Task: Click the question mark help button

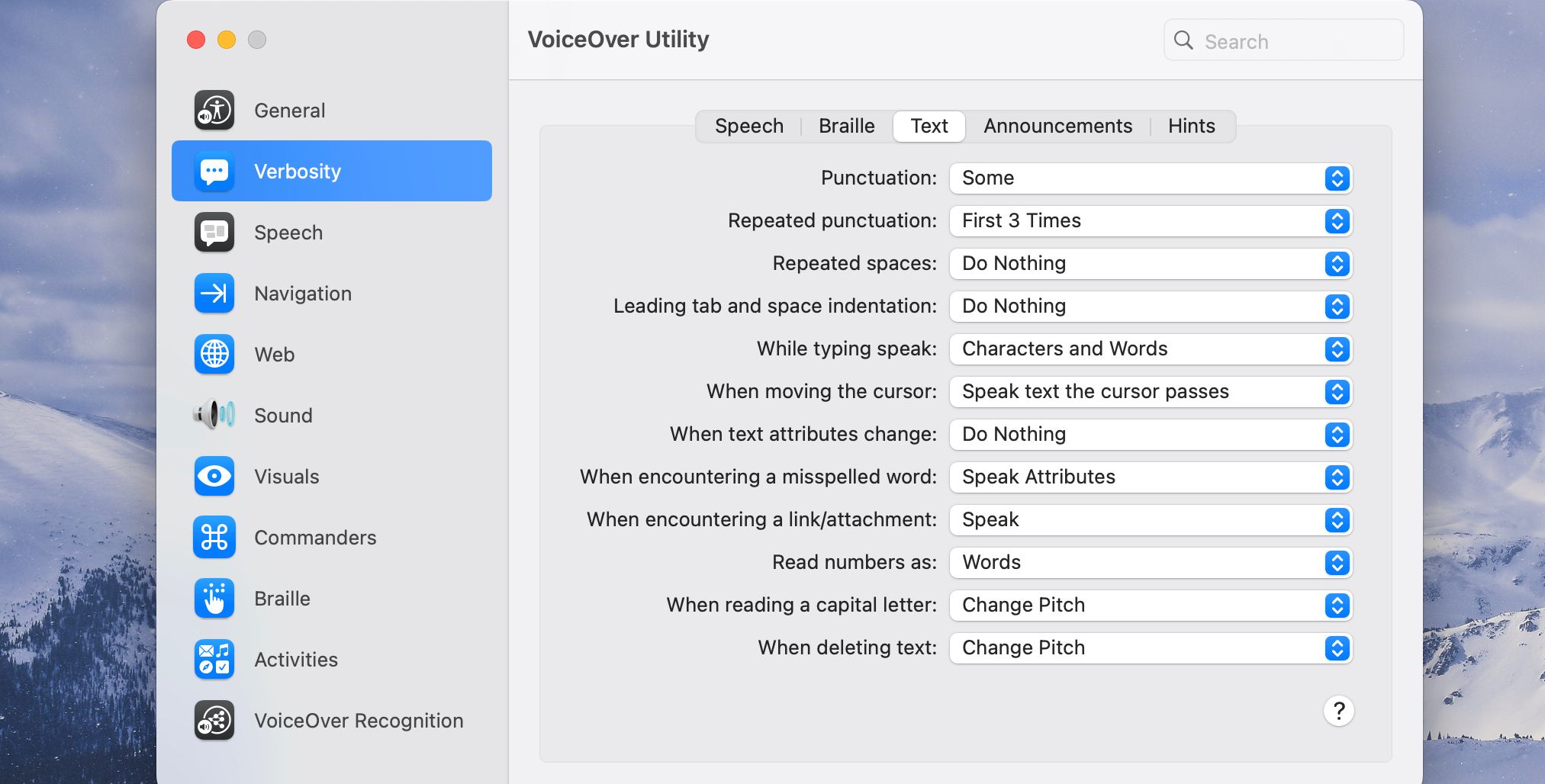Action: [1338, 712]
